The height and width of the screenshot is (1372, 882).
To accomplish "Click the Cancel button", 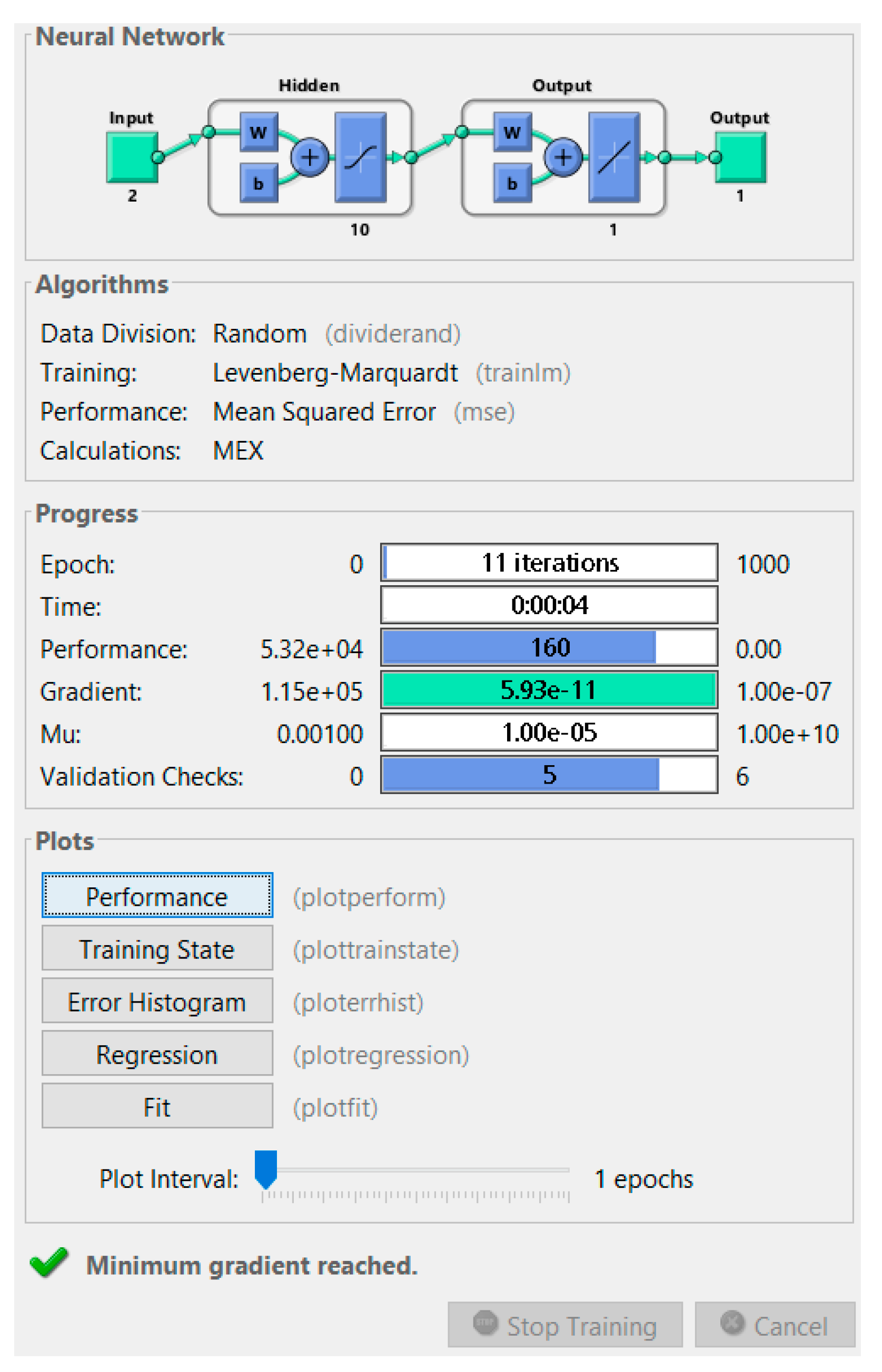I will tap(775, 1325).
